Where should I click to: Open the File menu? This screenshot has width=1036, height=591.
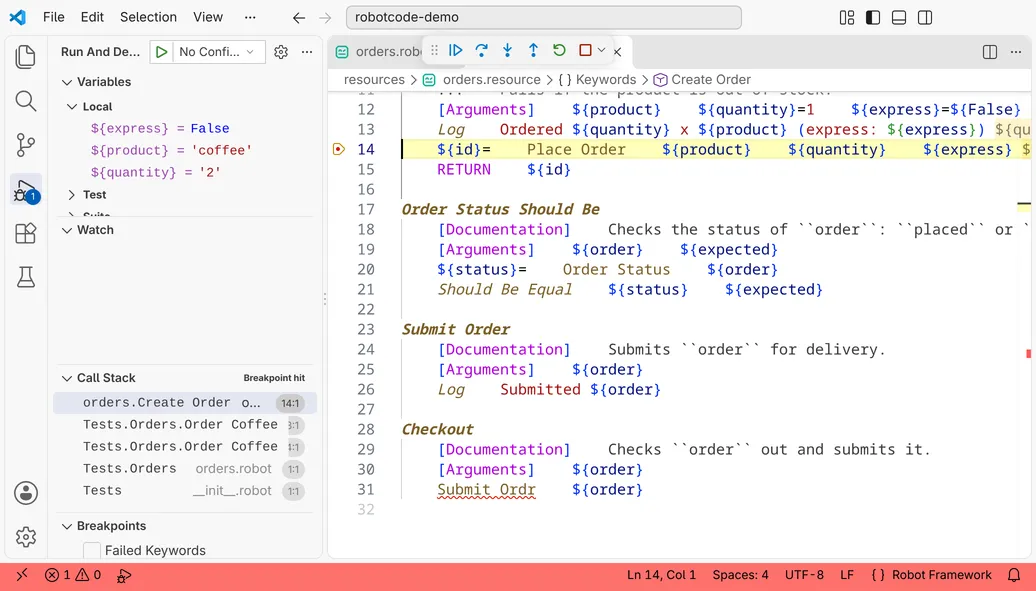coord(54,17)
